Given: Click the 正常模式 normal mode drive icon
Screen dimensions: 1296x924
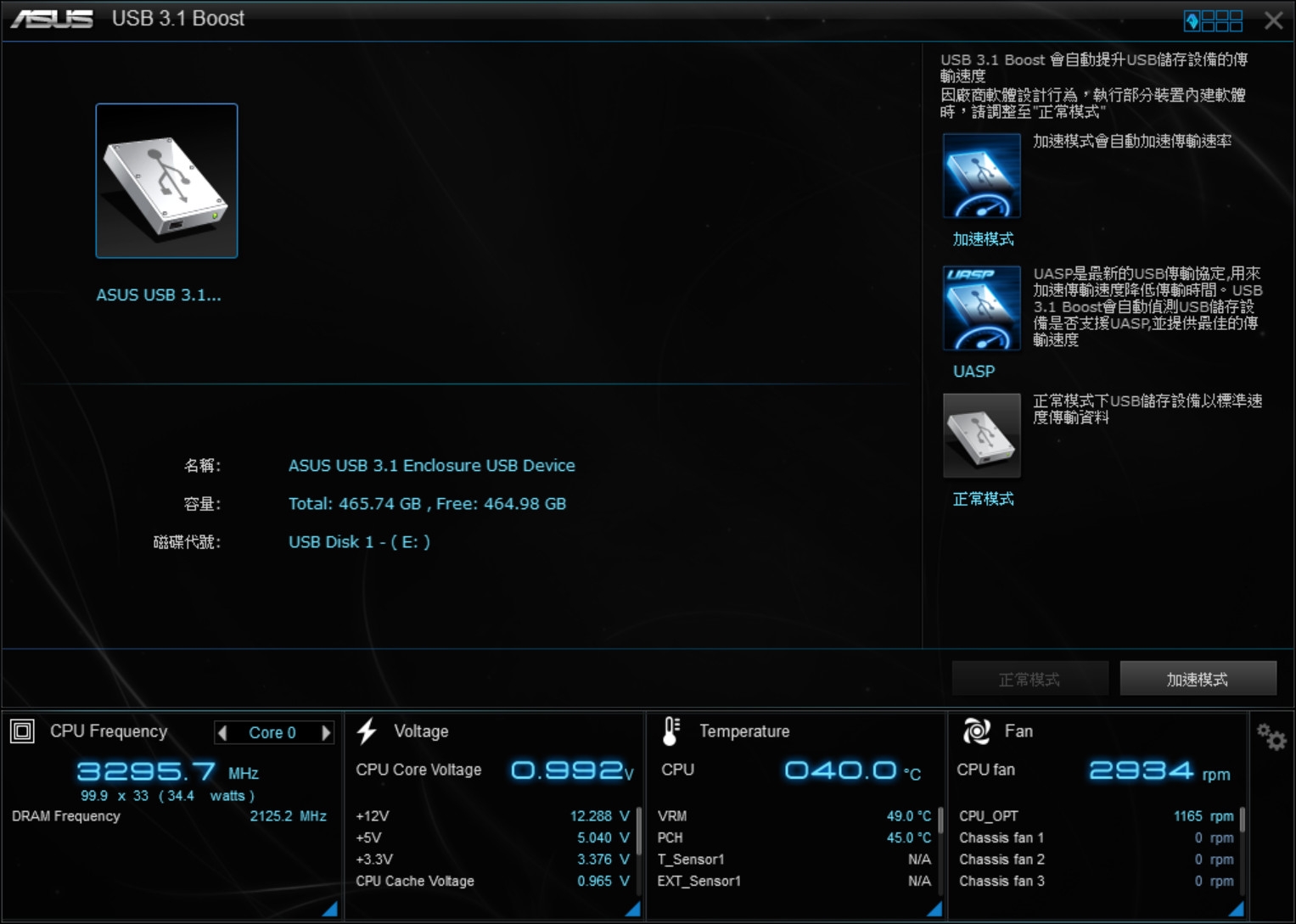Looking at the screenshot, I should (x=982, y=436).
